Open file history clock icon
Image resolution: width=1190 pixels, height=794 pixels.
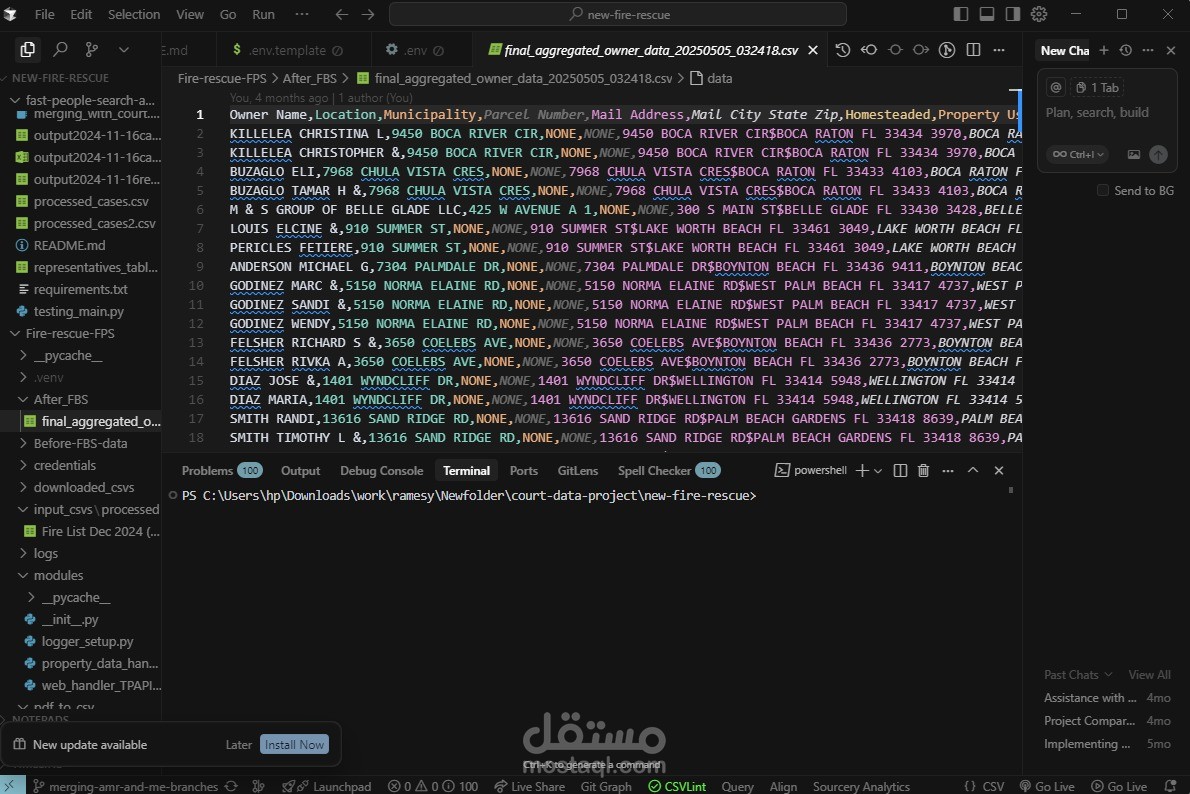click(x=842, y=49)
